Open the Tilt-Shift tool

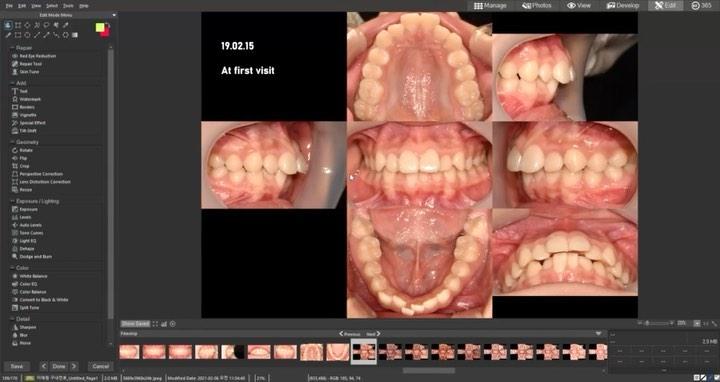point(24,130)
